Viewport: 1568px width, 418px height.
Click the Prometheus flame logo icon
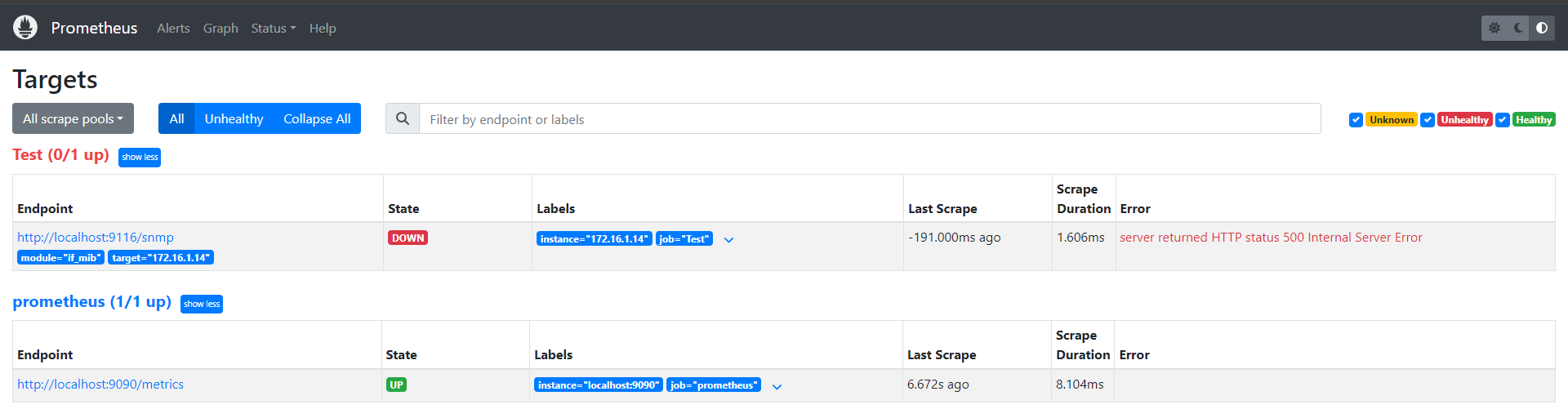coord(25,28)
